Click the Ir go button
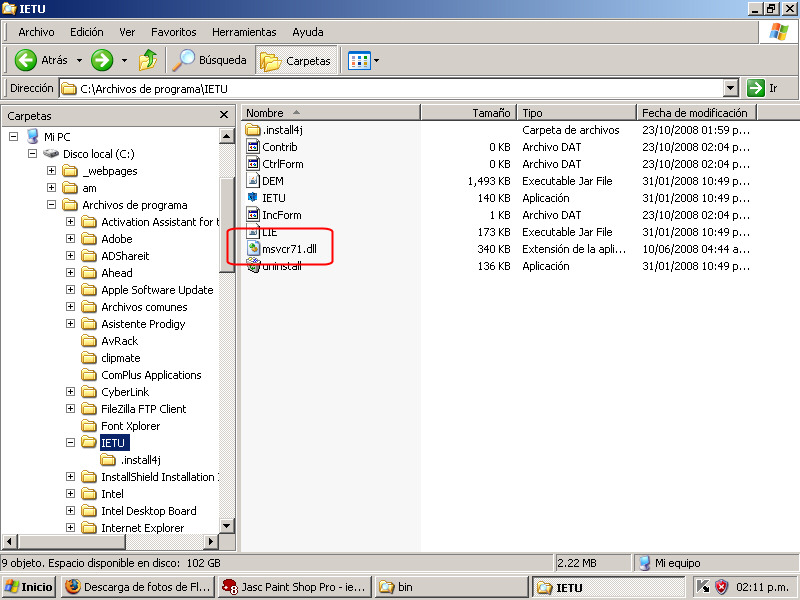 coord(762,88)
